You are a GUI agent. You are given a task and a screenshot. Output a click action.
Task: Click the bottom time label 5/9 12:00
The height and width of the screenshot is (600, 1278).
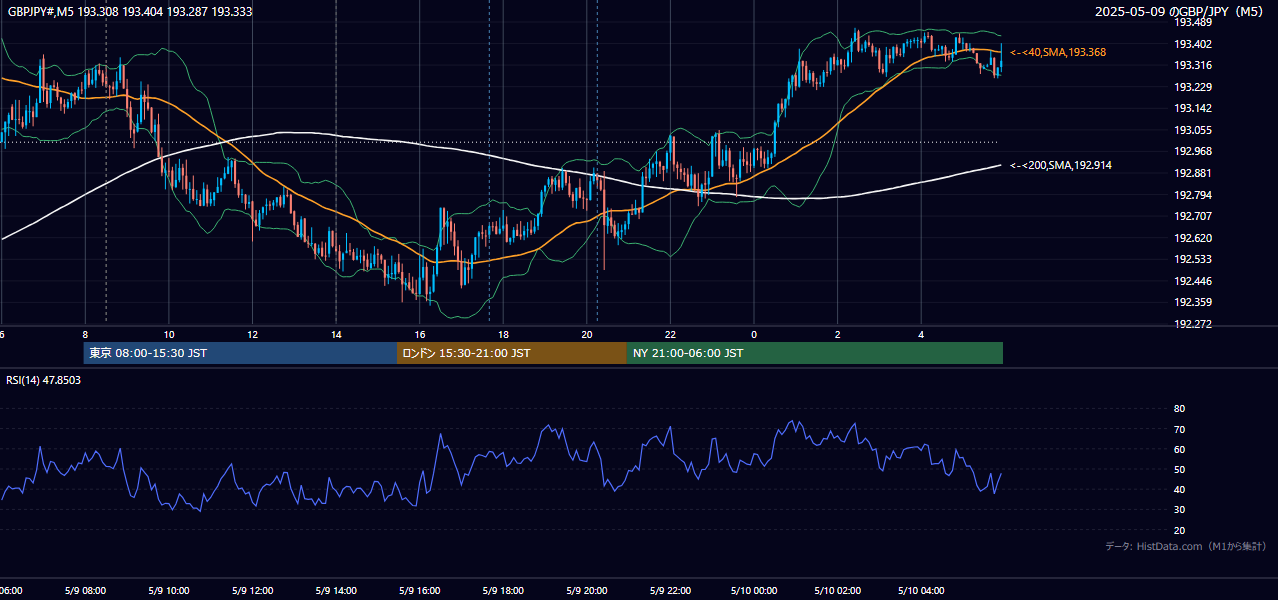coord(252,591)
